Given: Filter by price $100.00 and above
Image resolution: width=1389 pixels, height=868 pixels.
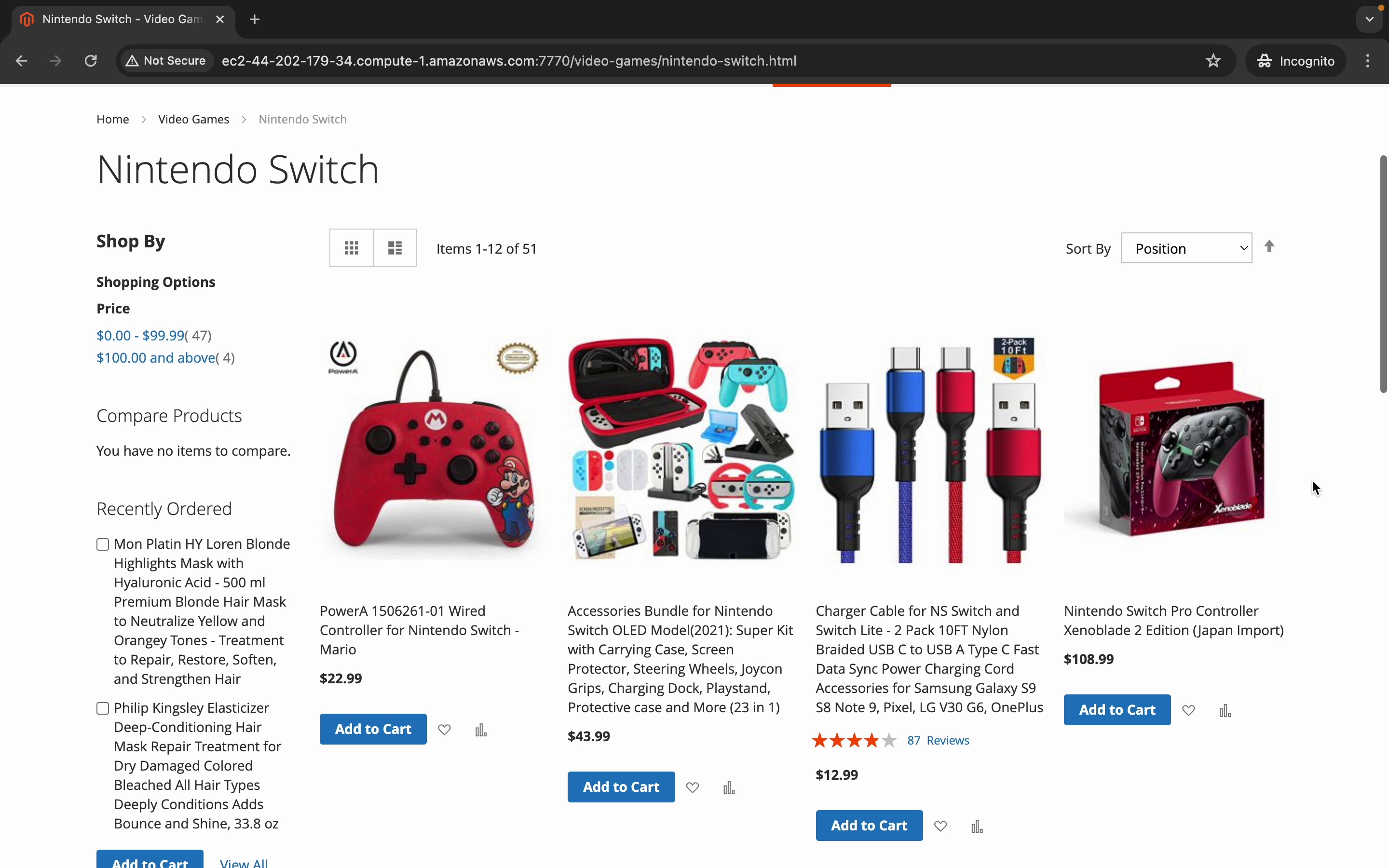Looking at the screenshot, I should coord(156,358).
